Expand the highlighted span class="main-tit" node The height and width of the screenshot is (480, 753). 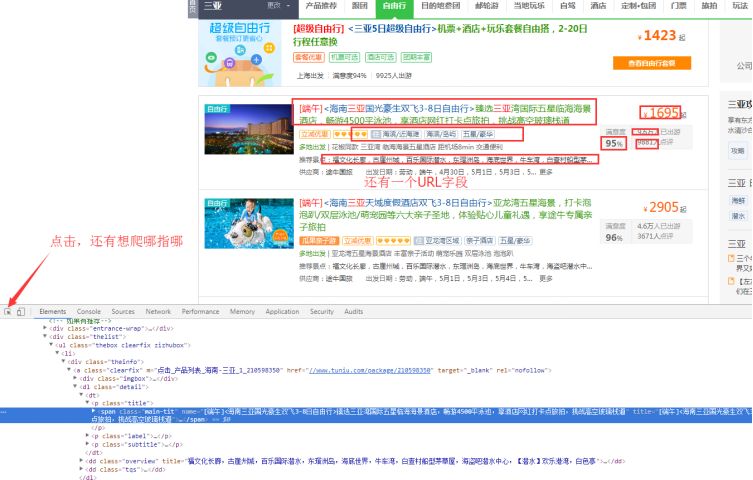(93, 411)
